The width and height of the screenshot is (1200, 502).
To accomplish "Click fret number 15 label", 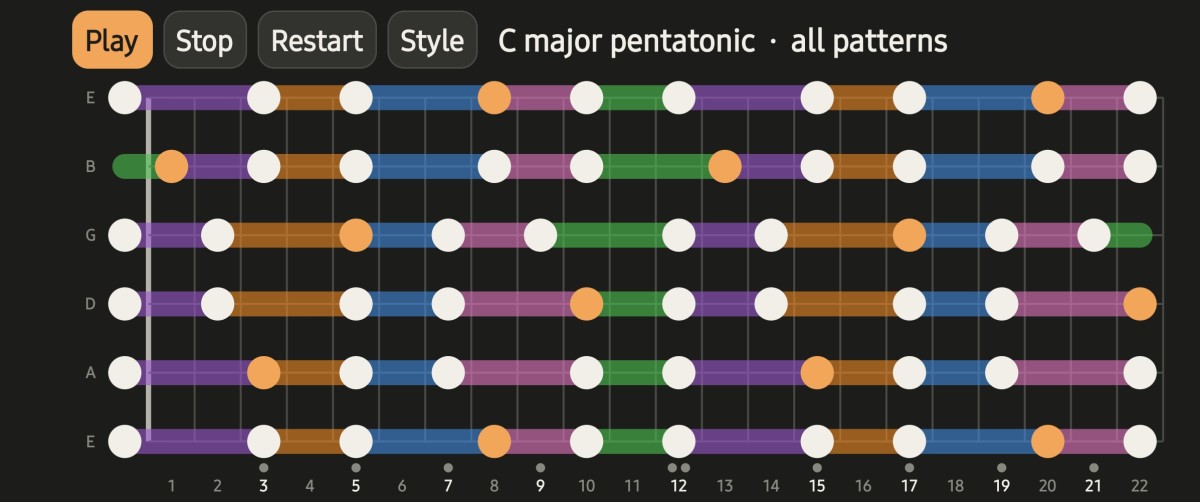I will [x=817, y=485].
